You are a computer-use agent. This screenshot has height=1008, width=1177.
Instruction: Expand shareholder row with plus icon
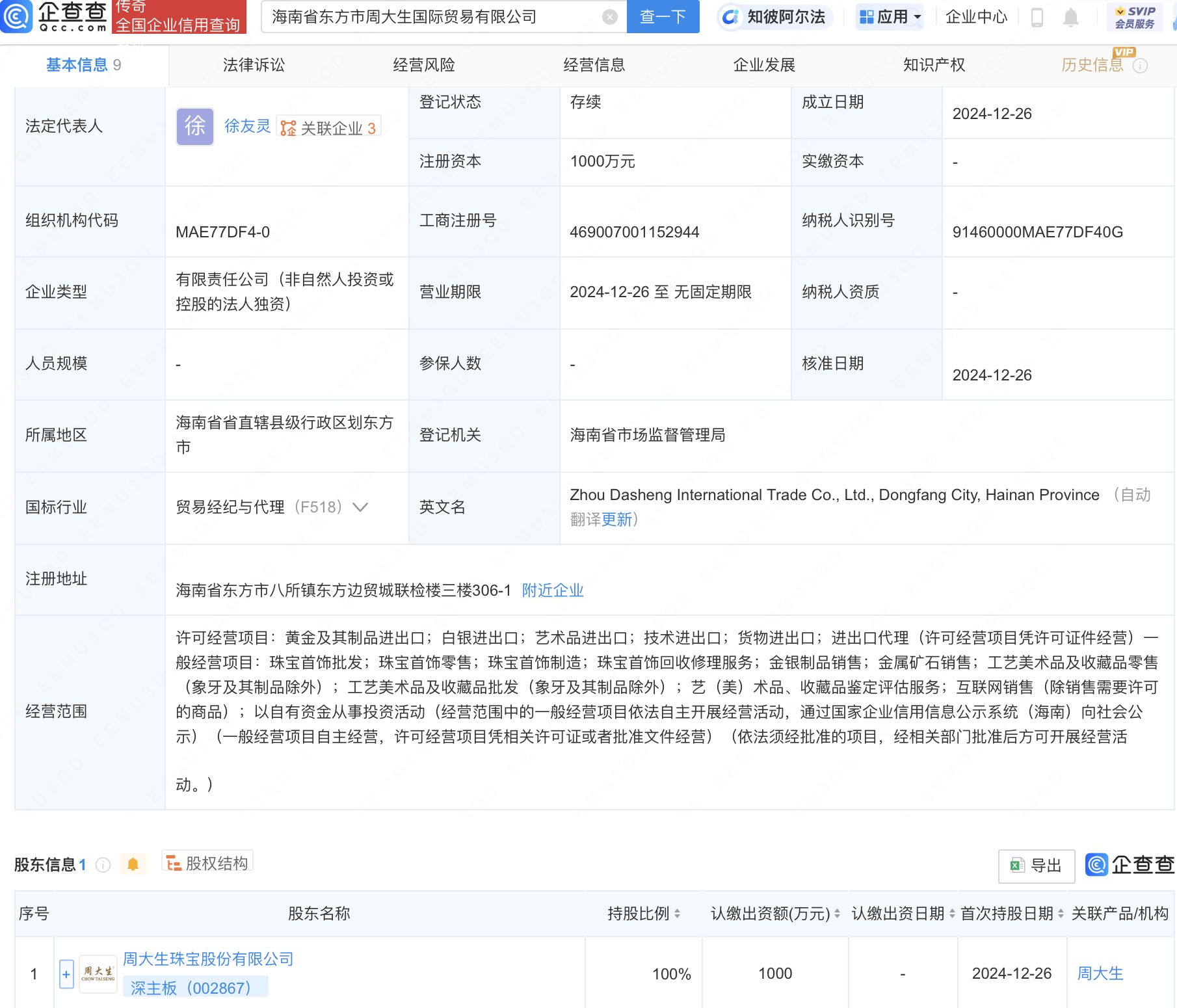click(66, 974)
